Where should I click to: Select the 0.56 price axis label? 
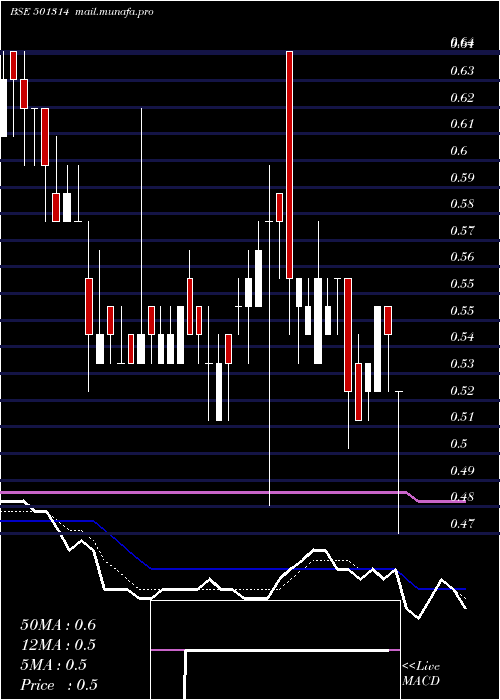tap(462, 257)
